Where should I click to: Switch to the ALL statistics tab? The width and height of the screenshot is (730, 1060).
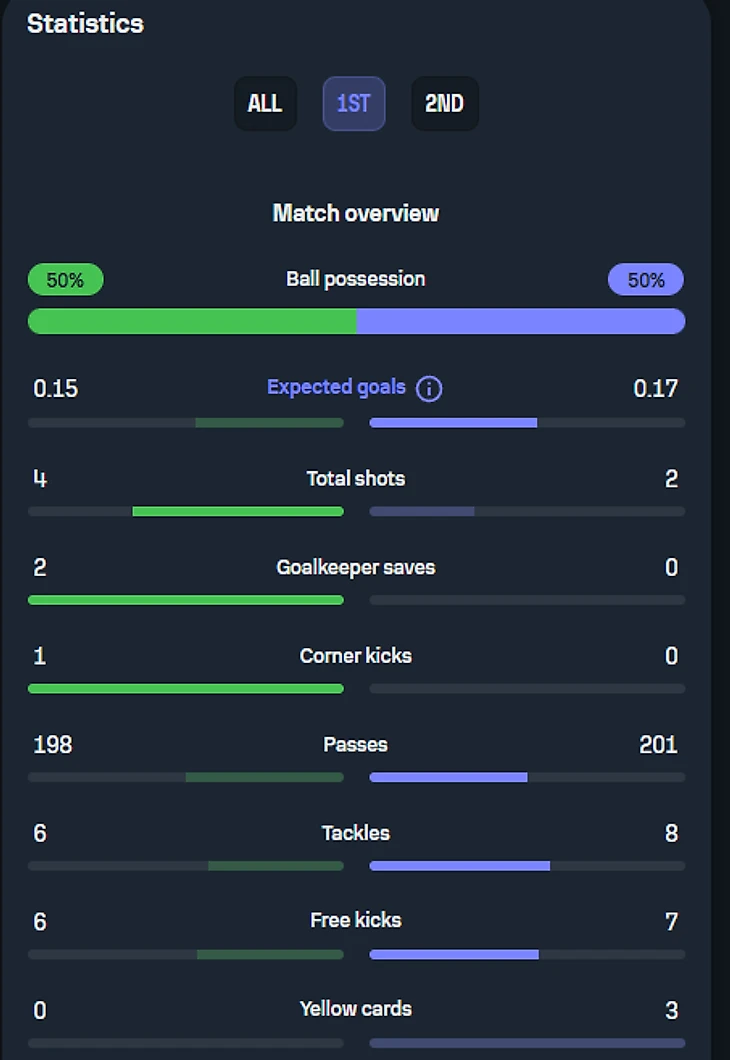point(265,103)
